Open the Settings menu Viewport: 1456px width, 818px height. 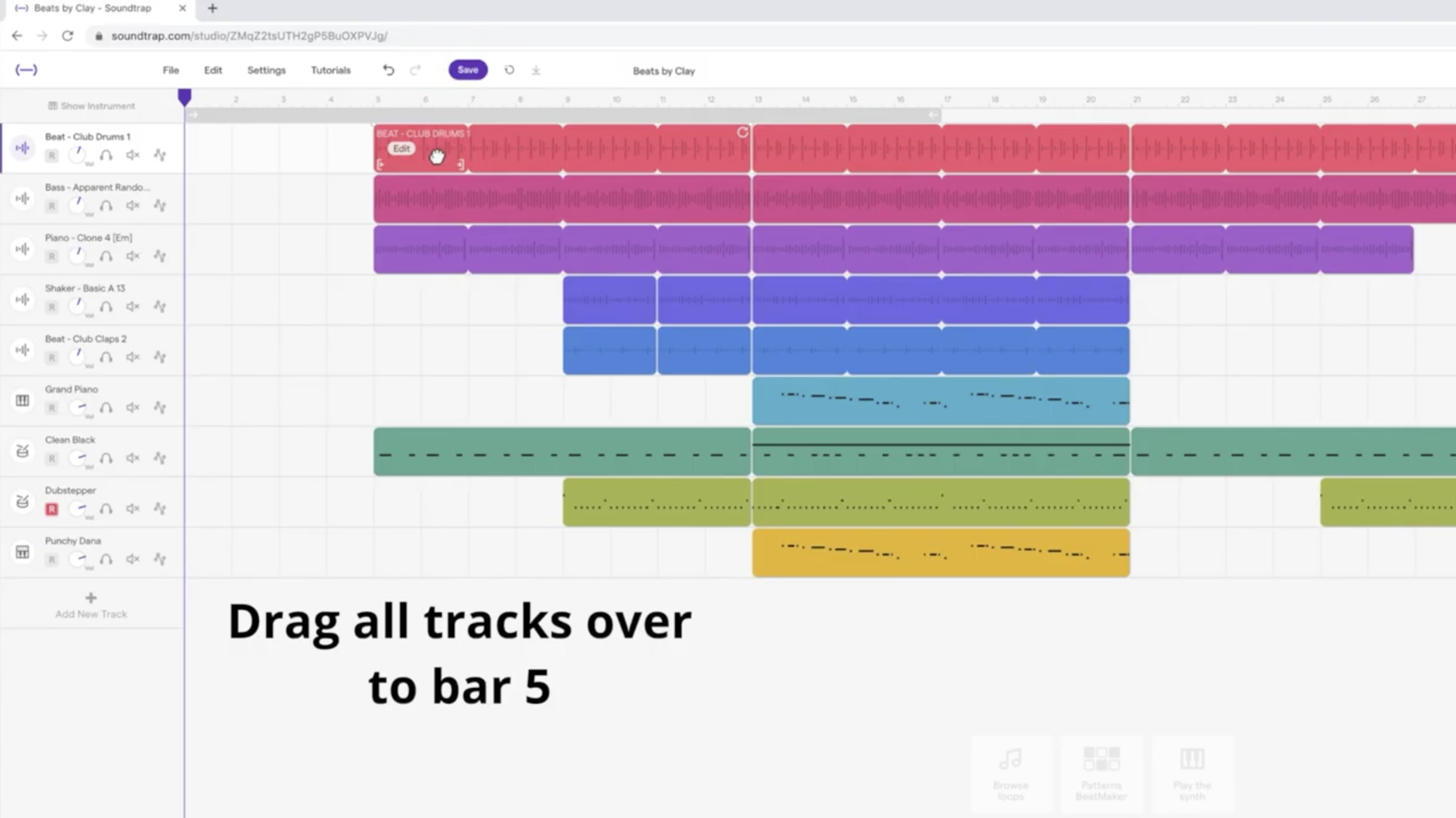266,70
